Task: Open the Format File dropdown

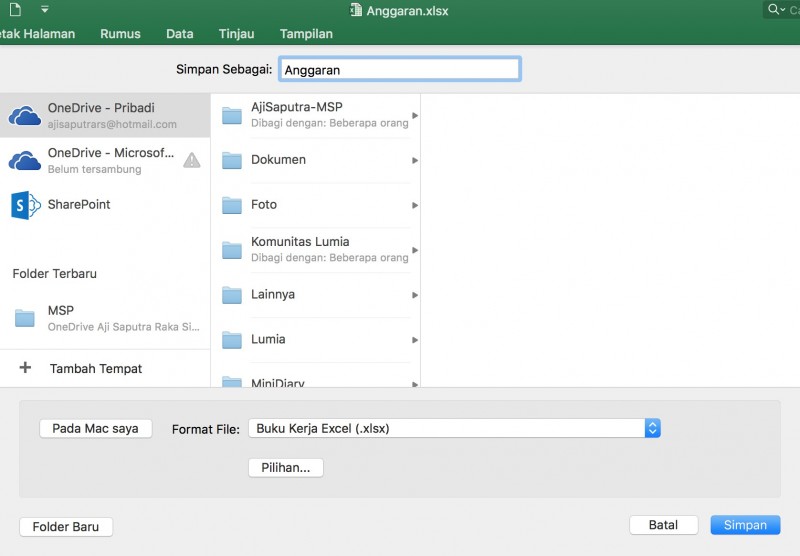Action: click(652, 428)
